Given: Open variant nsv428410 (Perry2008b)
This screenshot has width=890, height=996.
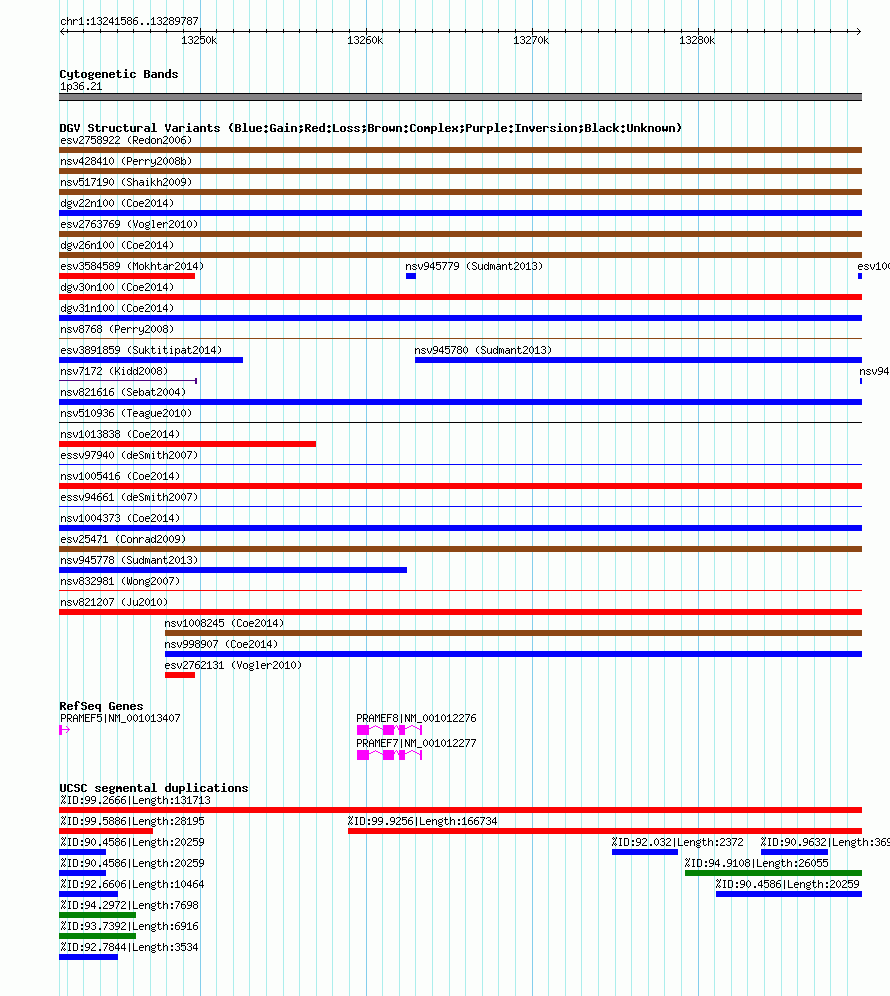Looking at the screenshot, I should pyautogui.click(x=126, y=161).
